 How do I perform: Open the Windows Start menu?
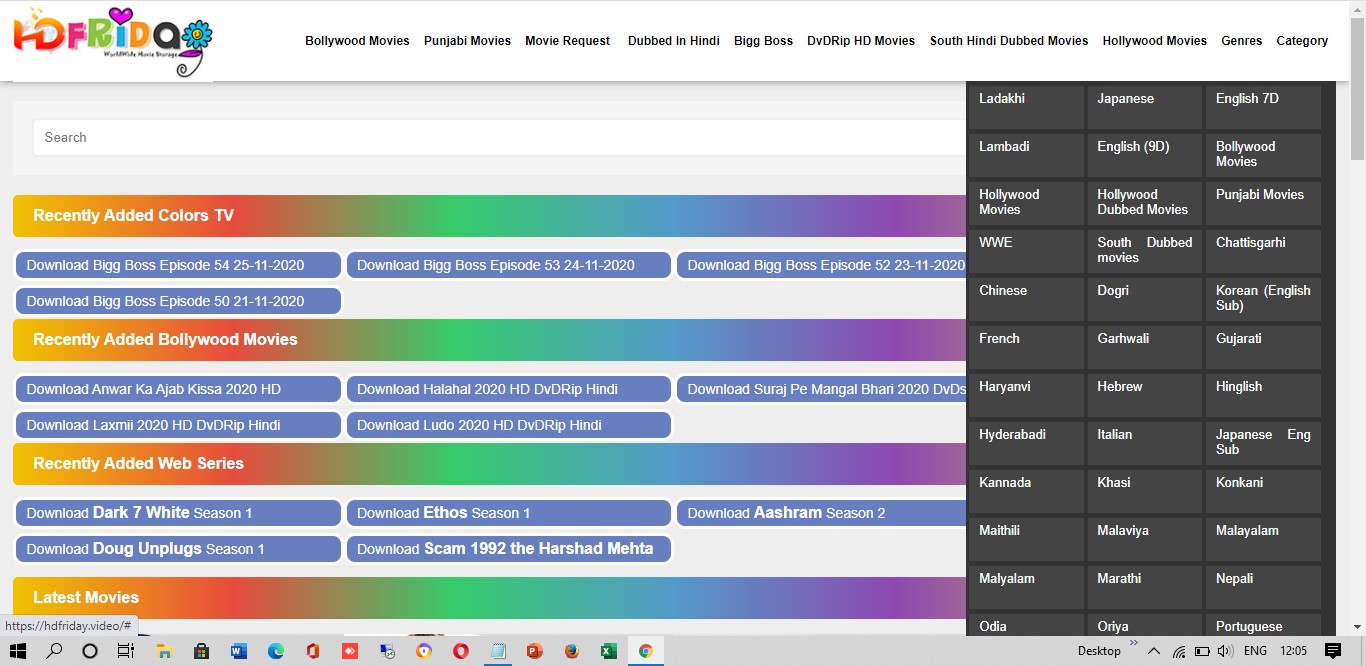18,651
